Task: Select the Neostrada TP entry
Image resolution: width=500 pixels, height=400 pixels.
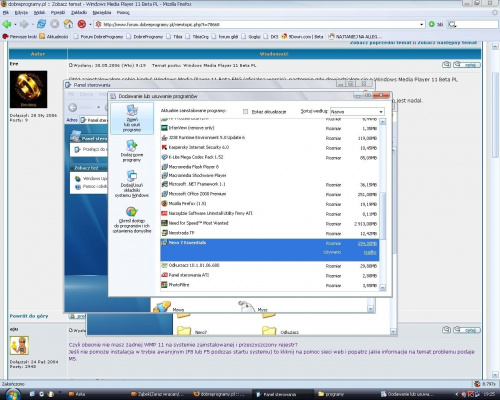Action: [270, 233]
